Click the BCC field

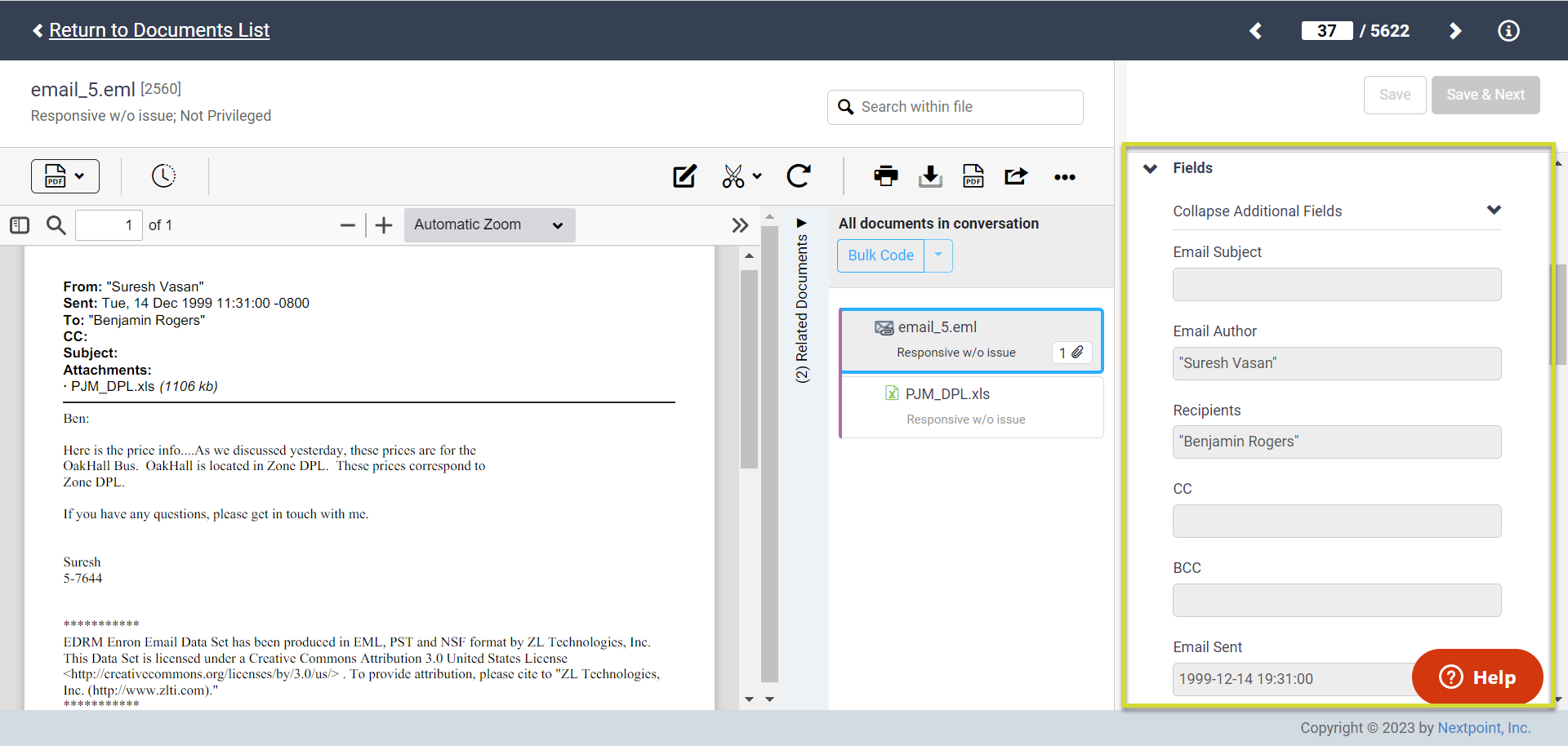coord(1337,600)
